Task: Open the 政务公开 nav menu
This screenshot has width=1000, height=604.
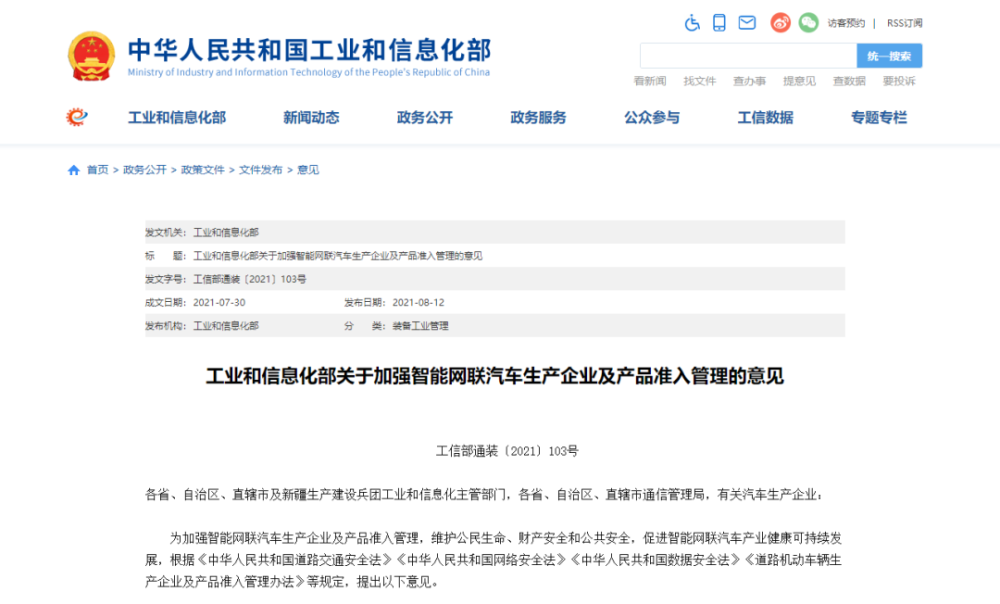Action: coord(425,117)
